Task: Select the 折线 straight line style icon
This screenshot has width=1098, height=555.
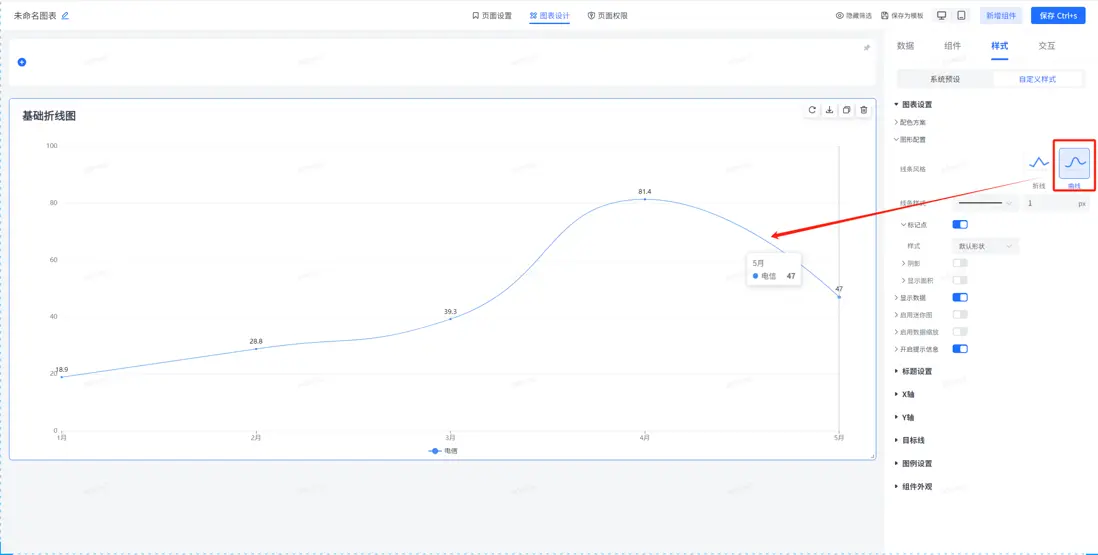Action: (x=1039, y=163)
